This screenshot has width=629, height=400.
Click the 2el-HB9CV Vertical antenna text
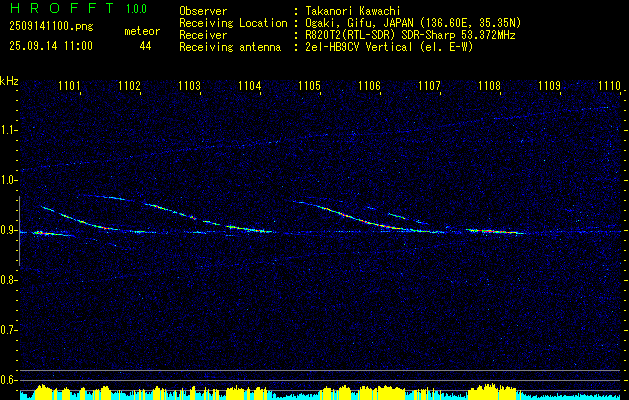[x=390, y=47]
